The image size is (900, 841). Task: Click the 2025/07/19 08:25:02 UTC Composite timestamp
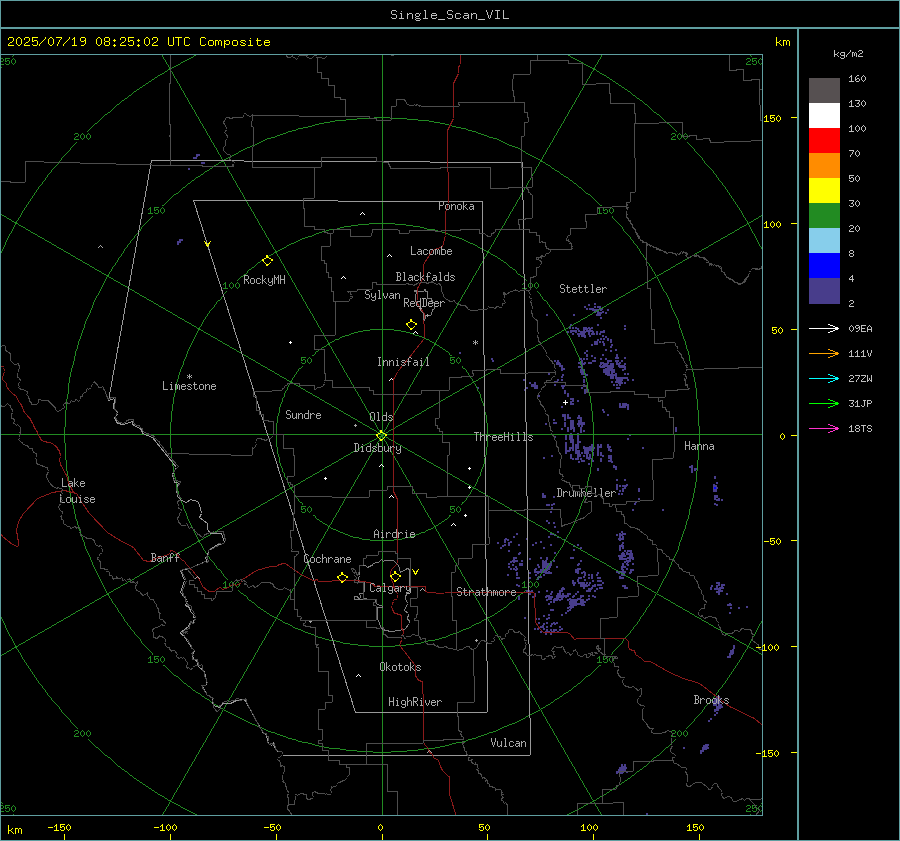pos(138,42)
